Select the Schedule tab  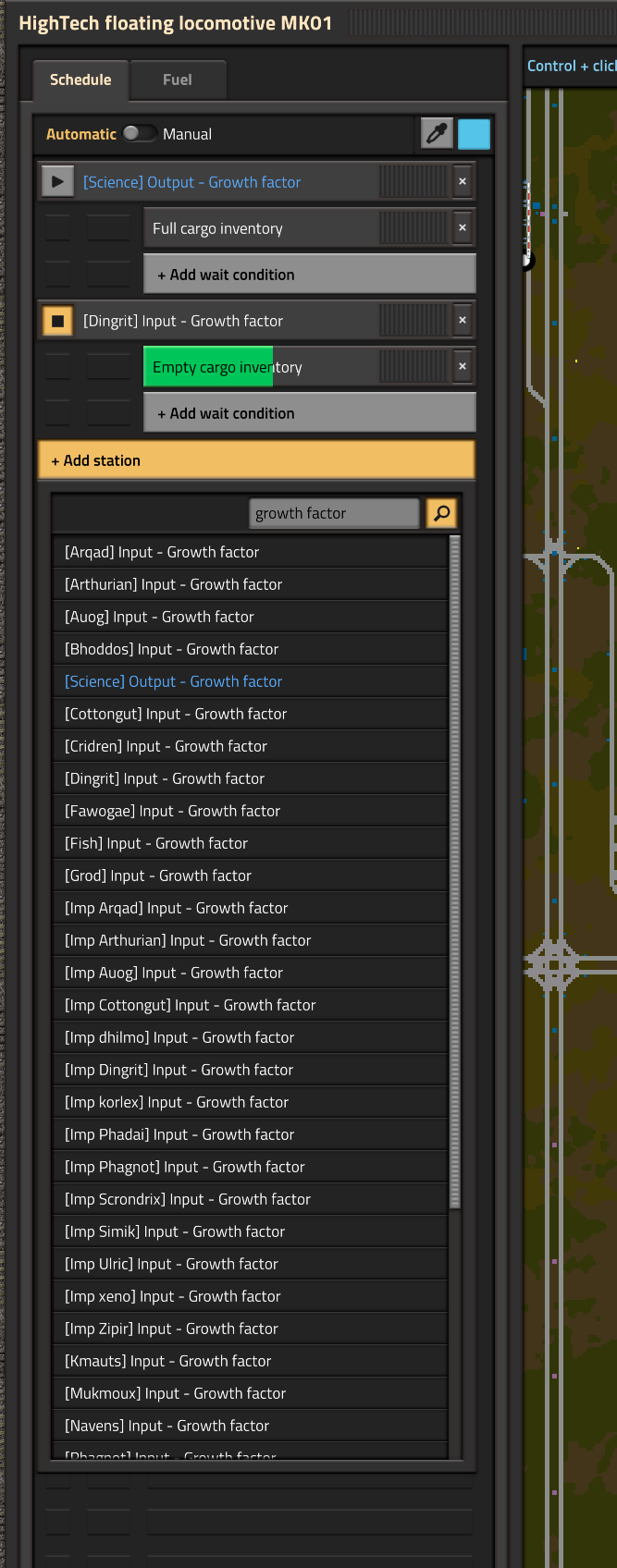pos(80,80)
